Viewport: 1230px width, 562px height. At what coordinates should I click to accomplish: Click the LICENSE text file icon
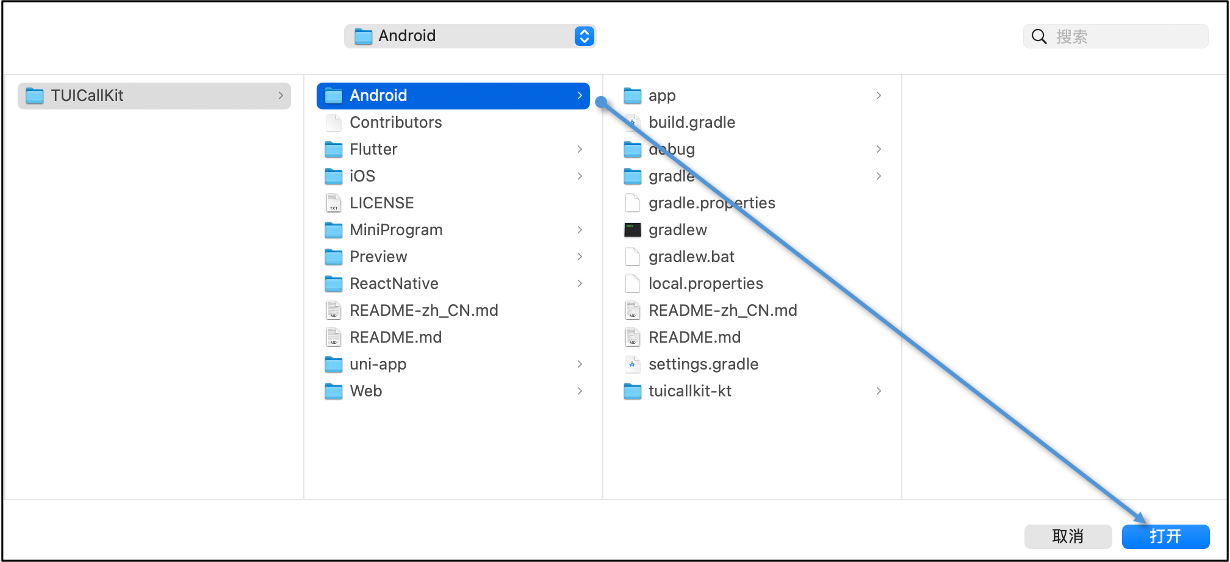[334, 203]
